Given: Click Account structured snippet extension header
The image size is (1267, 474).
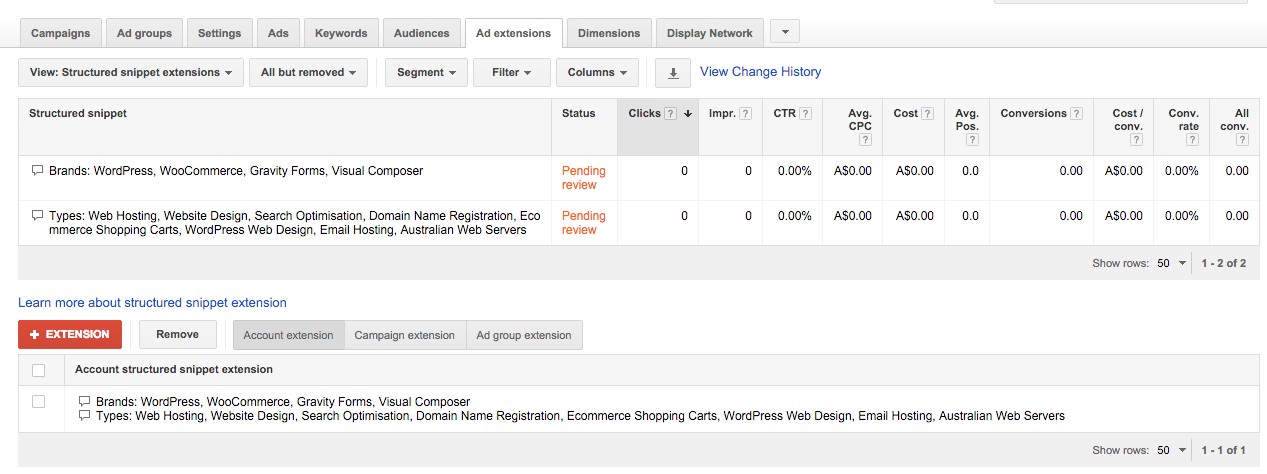Looking at the screenshot, I should [174, 369].
